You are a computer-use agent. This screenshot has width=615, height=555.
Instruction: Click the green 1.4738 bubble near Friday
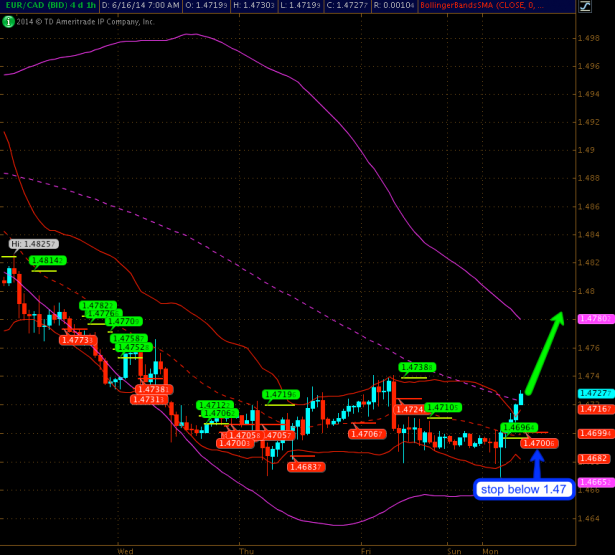click(416, 367)
